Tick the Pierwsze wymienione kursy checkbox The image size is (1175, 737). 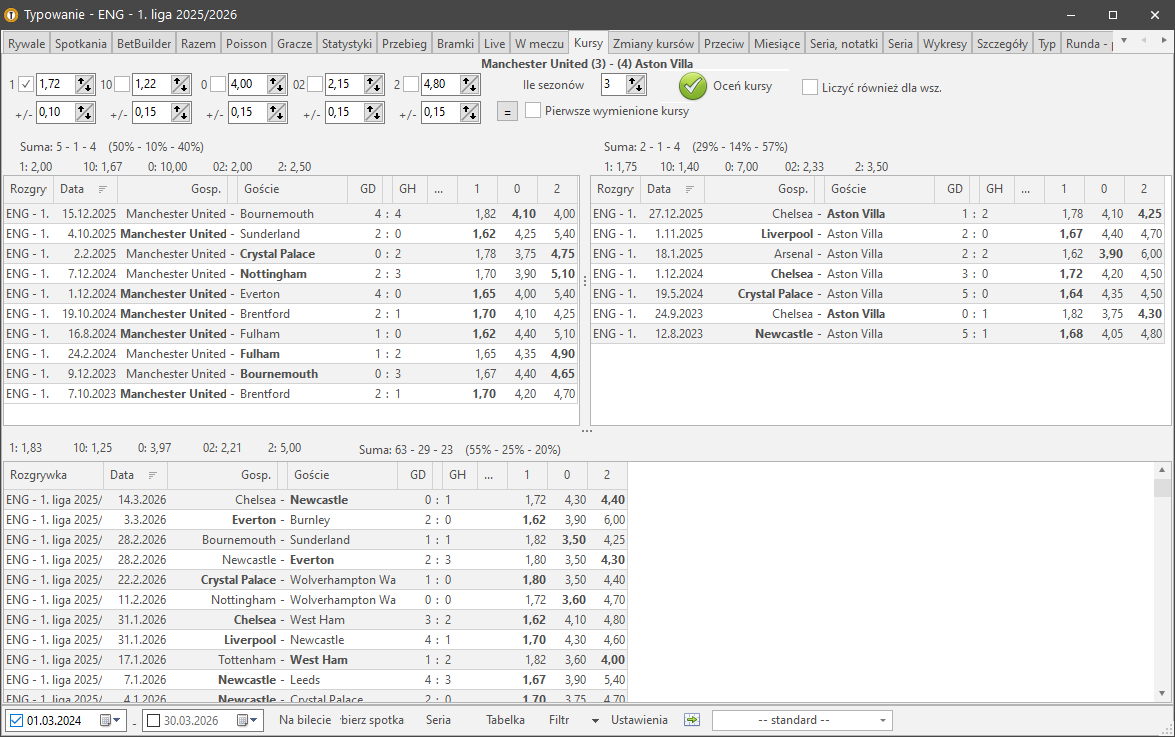(x=533, y=111)
